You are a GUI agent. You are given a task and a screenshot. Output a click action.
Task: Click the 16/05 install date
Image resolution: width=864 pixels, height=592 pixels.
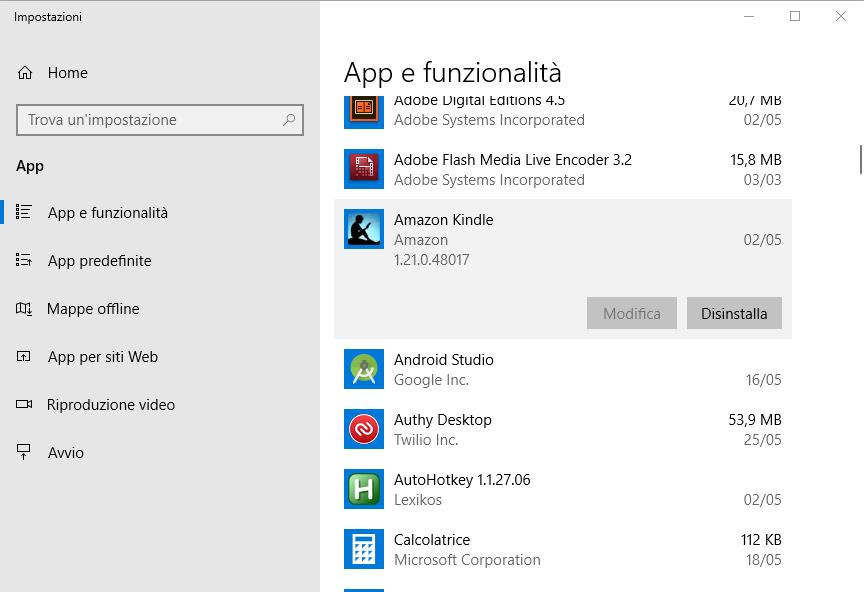[x=763, y=380]
